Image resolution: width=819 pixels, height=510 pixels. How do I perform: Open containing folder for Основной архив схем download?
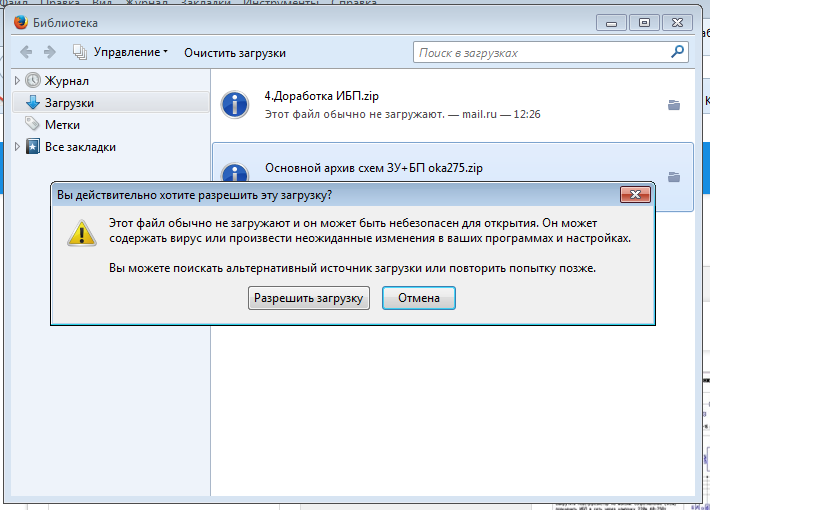pyautogui.click(x=673, y=177)
